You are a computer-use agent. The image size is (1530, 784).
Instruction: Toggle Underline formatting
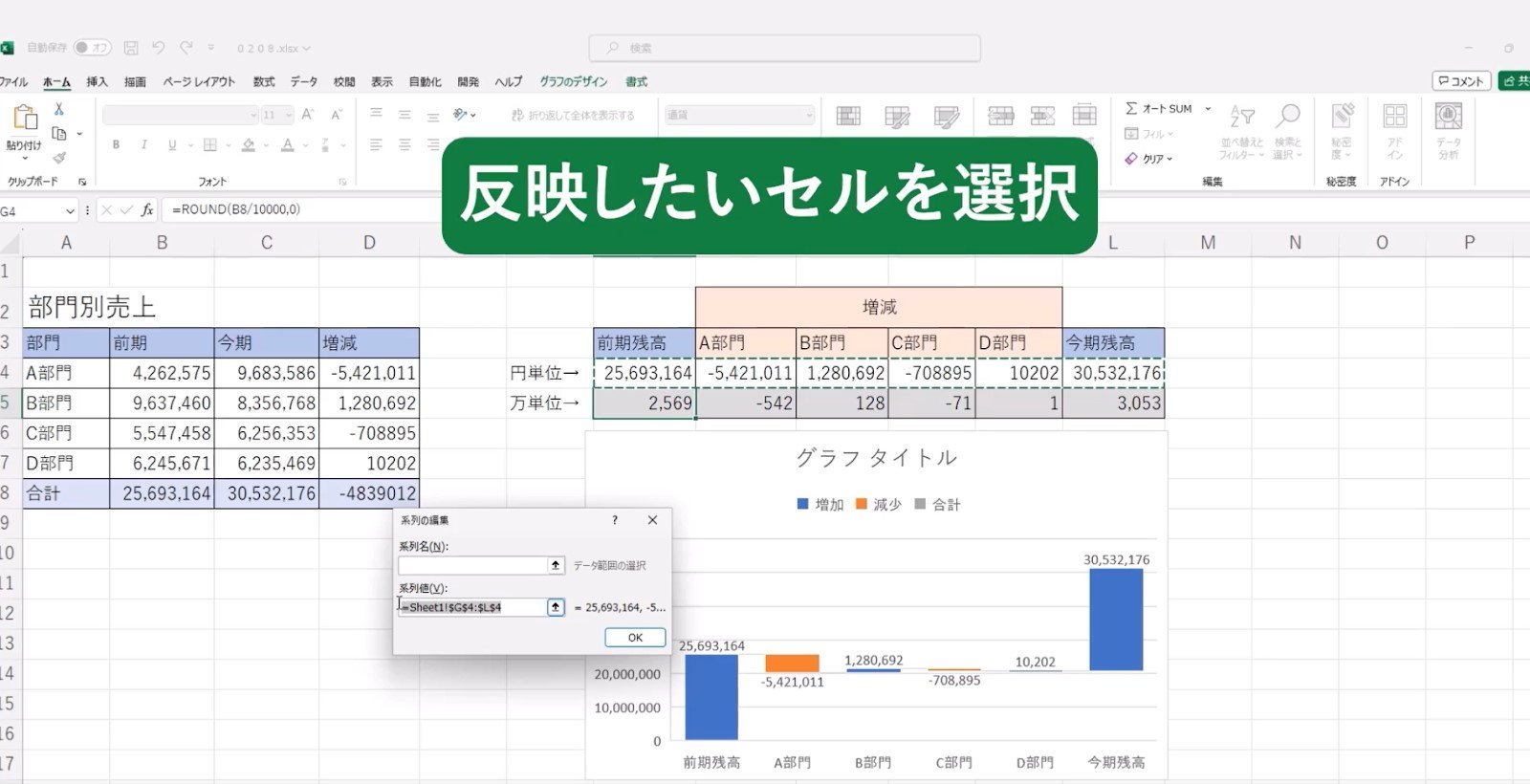[172, 145]
